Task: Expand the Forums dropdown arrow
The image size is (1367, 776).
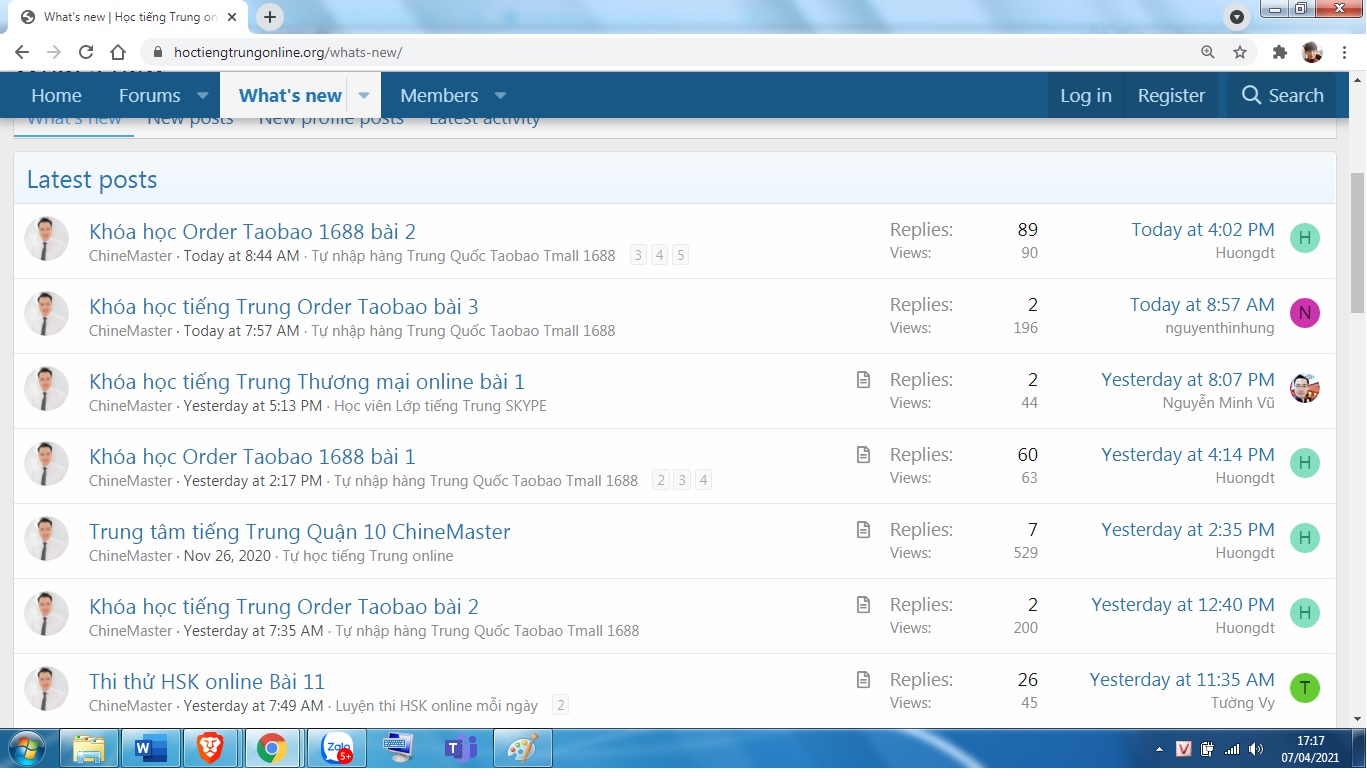Action: pos(202,96)
